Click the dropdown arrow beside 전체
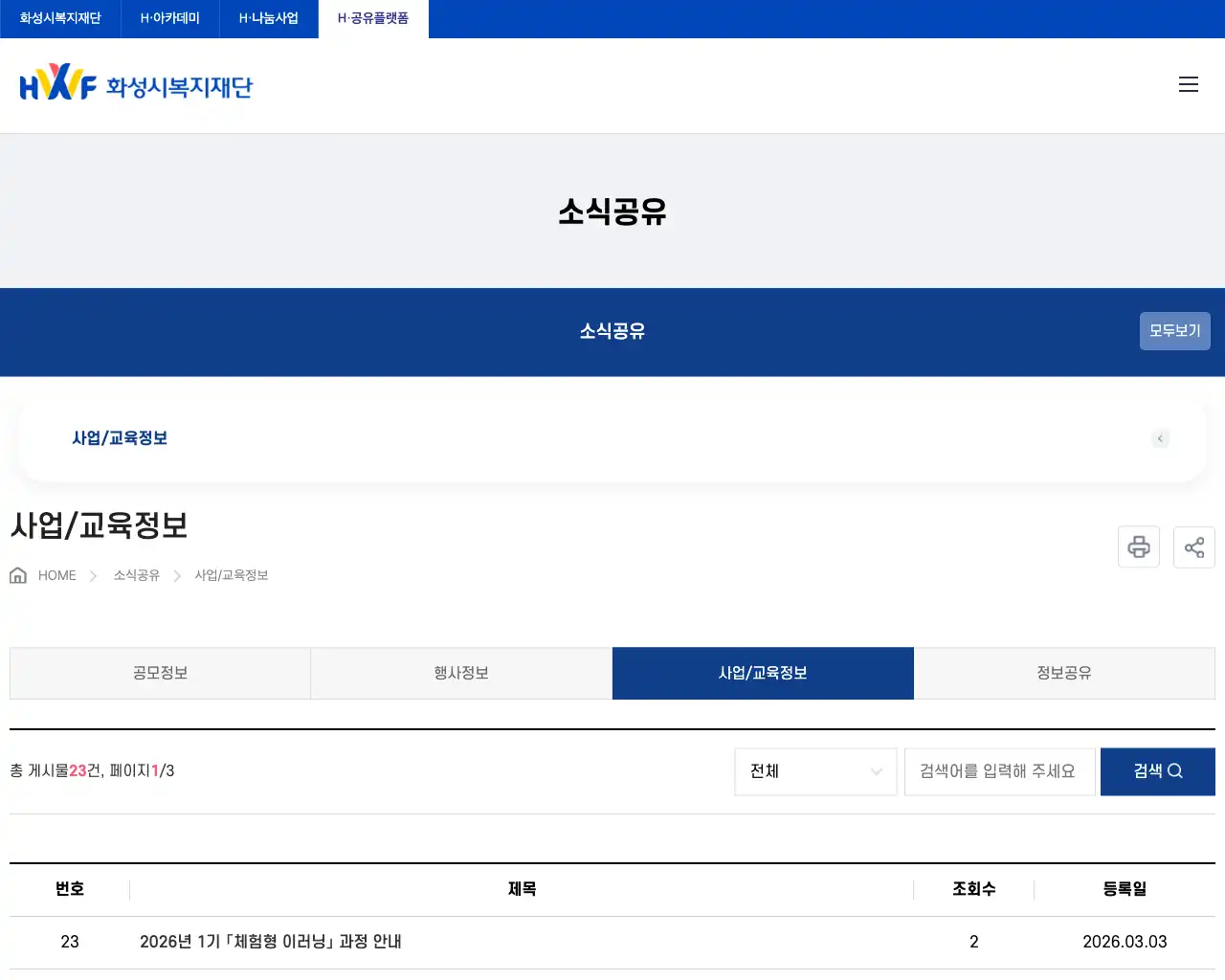 click(x=876, y=771)
